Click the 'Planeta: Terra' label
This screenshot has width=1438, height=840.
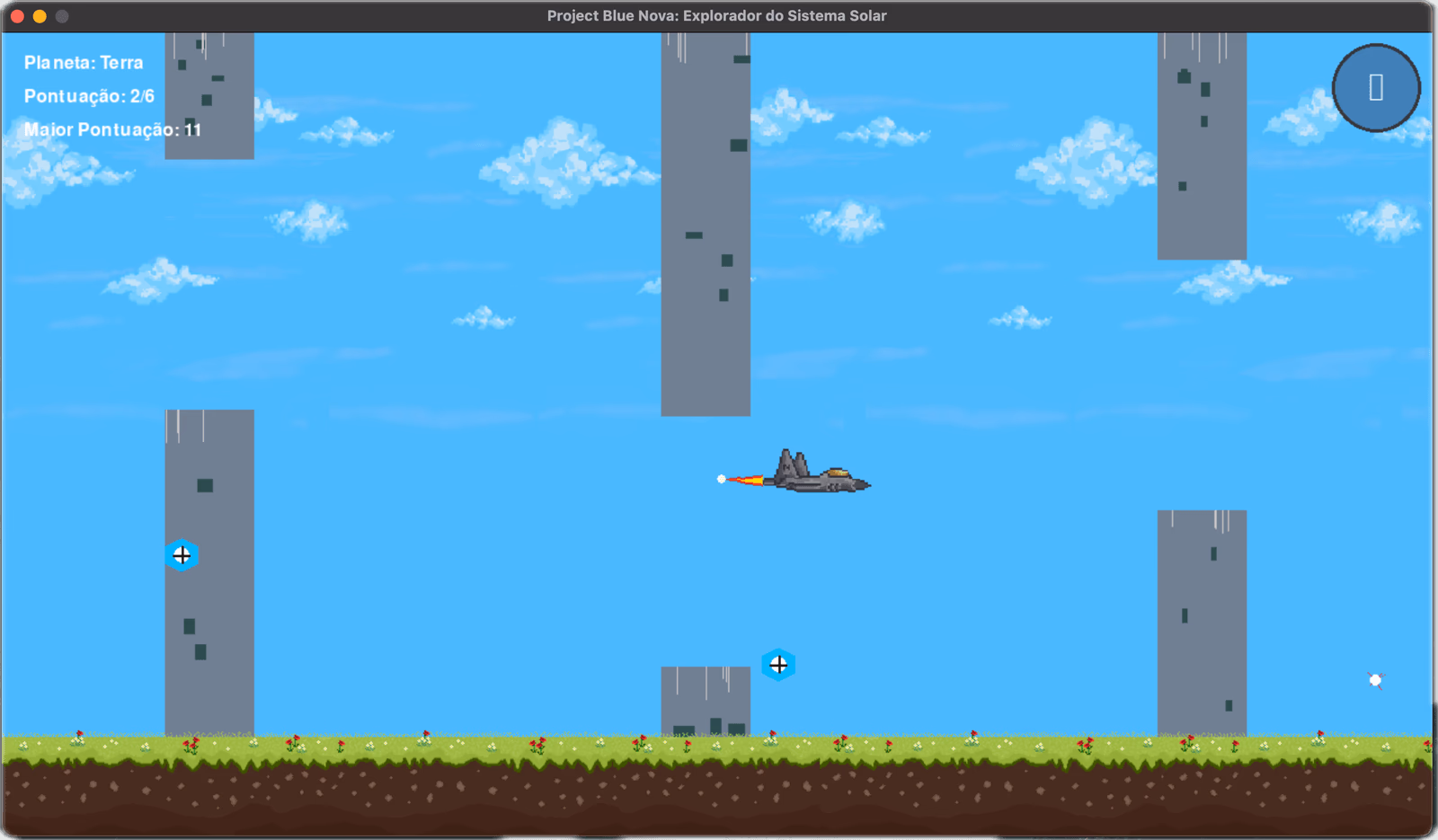[84, 63]
